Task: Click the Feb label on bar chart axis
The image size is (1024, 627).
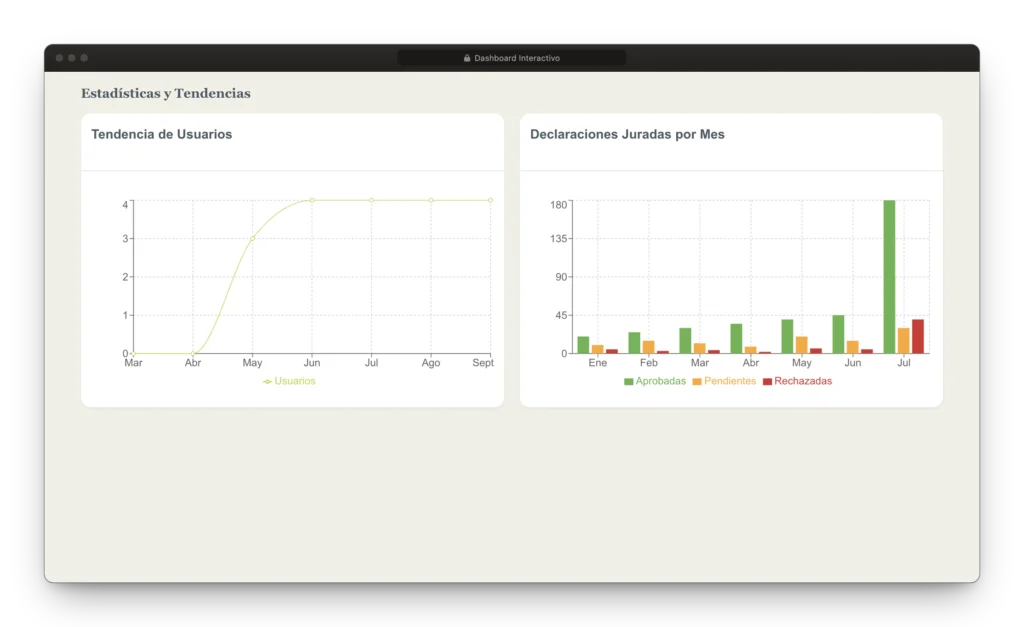Action: click(x=648, y=363)
